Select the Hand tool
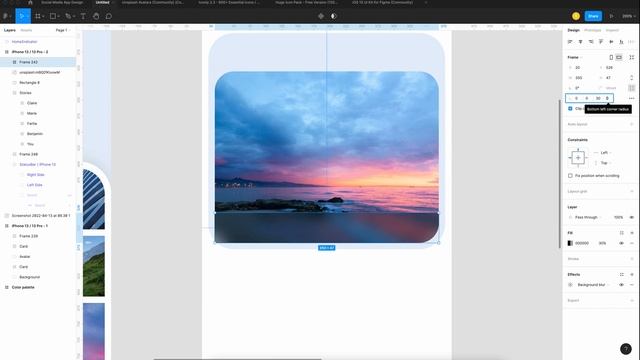Viewport: 640px width, 360px height. tap(96, 16)
